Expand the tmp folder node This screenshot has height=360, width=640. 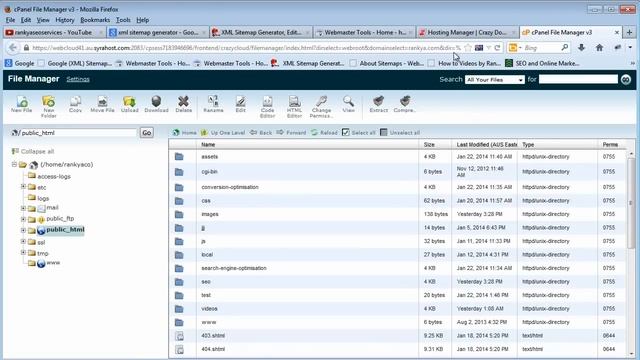(x=23, y=252)
